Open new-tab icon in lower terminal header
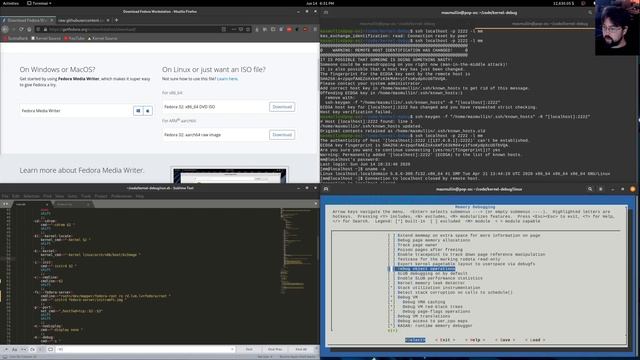Viewport: 640px width, 360px height. click(326, 189)
